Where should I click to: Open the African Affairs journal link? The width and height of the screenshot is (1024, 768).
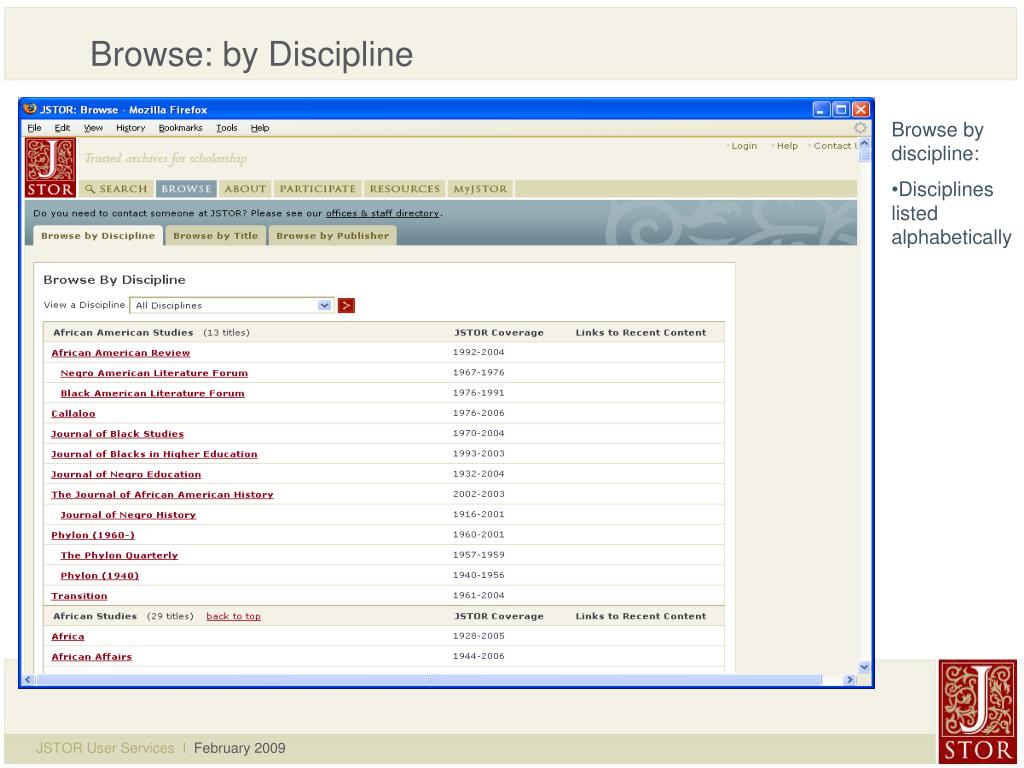click(x=91, y=656)
